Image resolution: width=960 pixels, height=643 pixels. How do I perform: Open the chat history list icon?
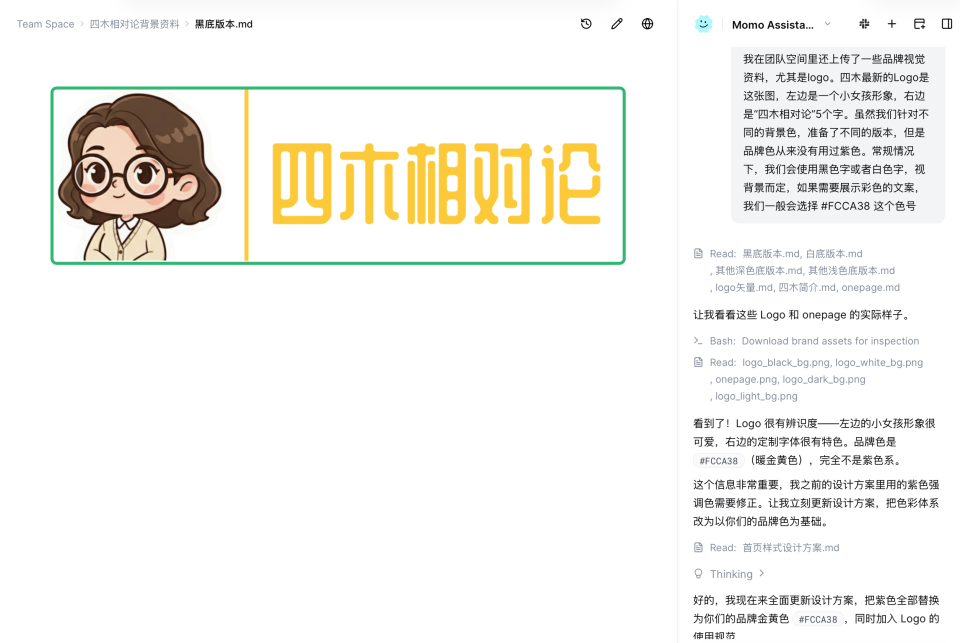point(919,24)
